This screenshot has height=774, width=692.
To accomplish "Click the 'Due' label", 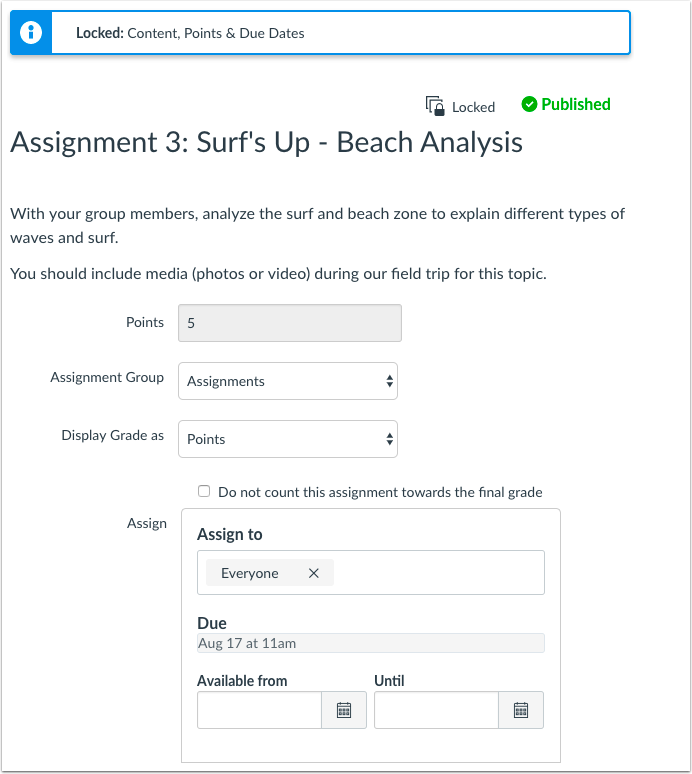I will (212, 623).
